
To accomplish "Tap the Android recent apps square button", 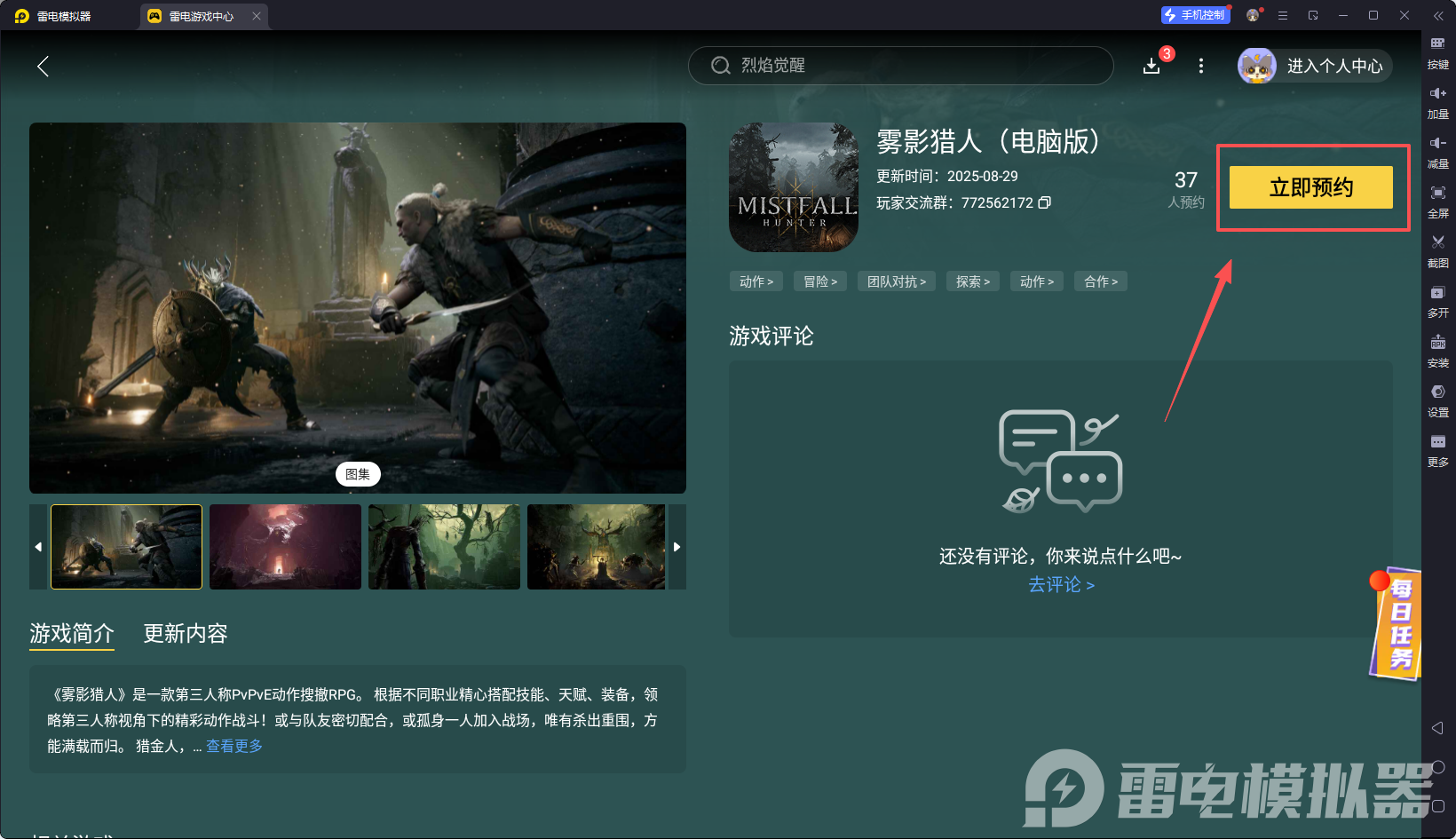I will point(1438,806).
